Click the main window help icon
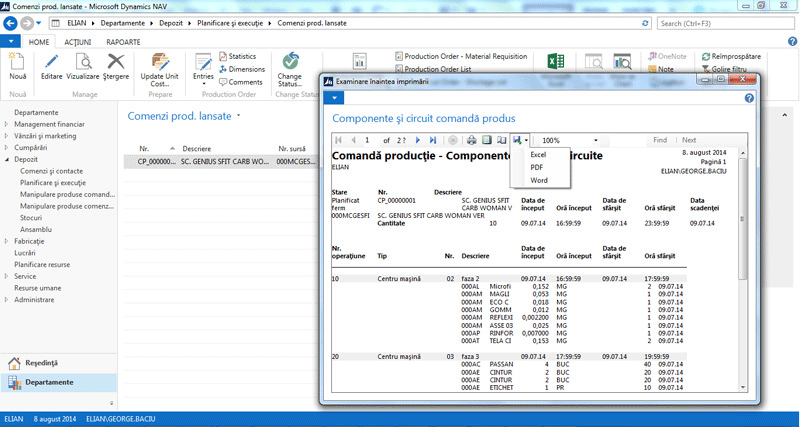The image size is (800, 427). point(792,42)
